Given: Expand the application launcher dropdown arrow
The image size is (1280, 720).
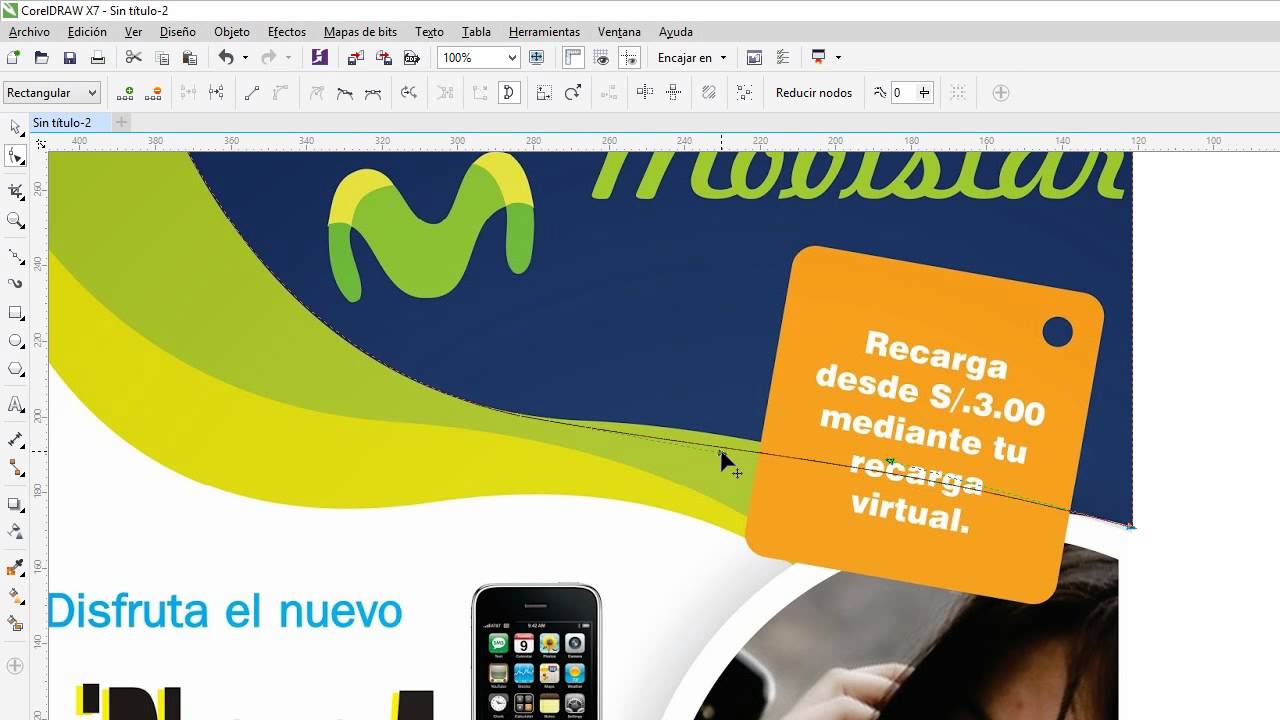Looking at the screenshot, I should pos(838,58).
